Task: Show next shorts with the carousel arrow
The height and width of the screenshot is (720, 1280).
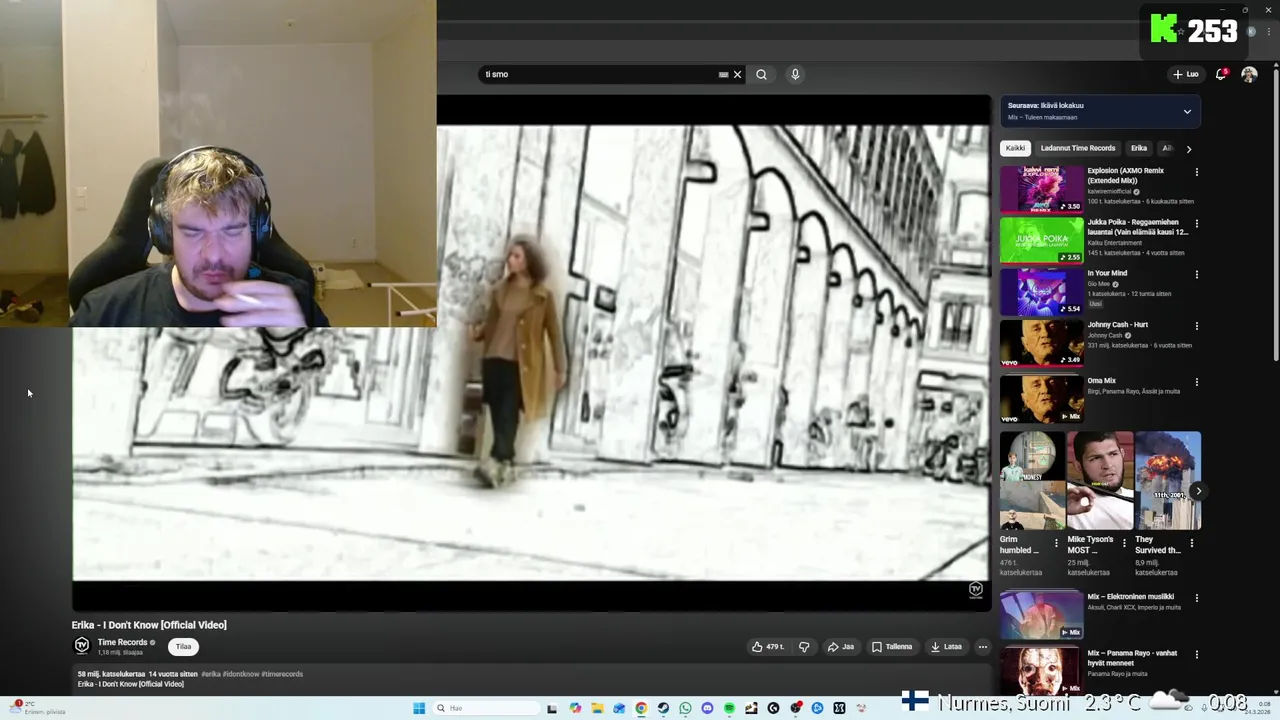Action: (x=1198, y=491)
